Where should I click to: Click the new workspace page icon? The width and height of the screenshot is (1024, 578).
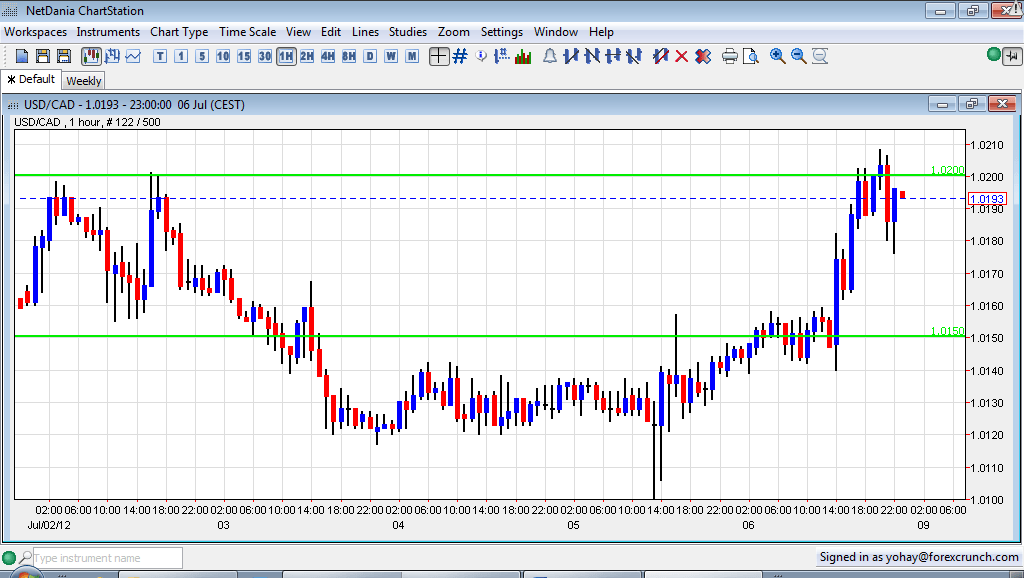tap(22, 56)
